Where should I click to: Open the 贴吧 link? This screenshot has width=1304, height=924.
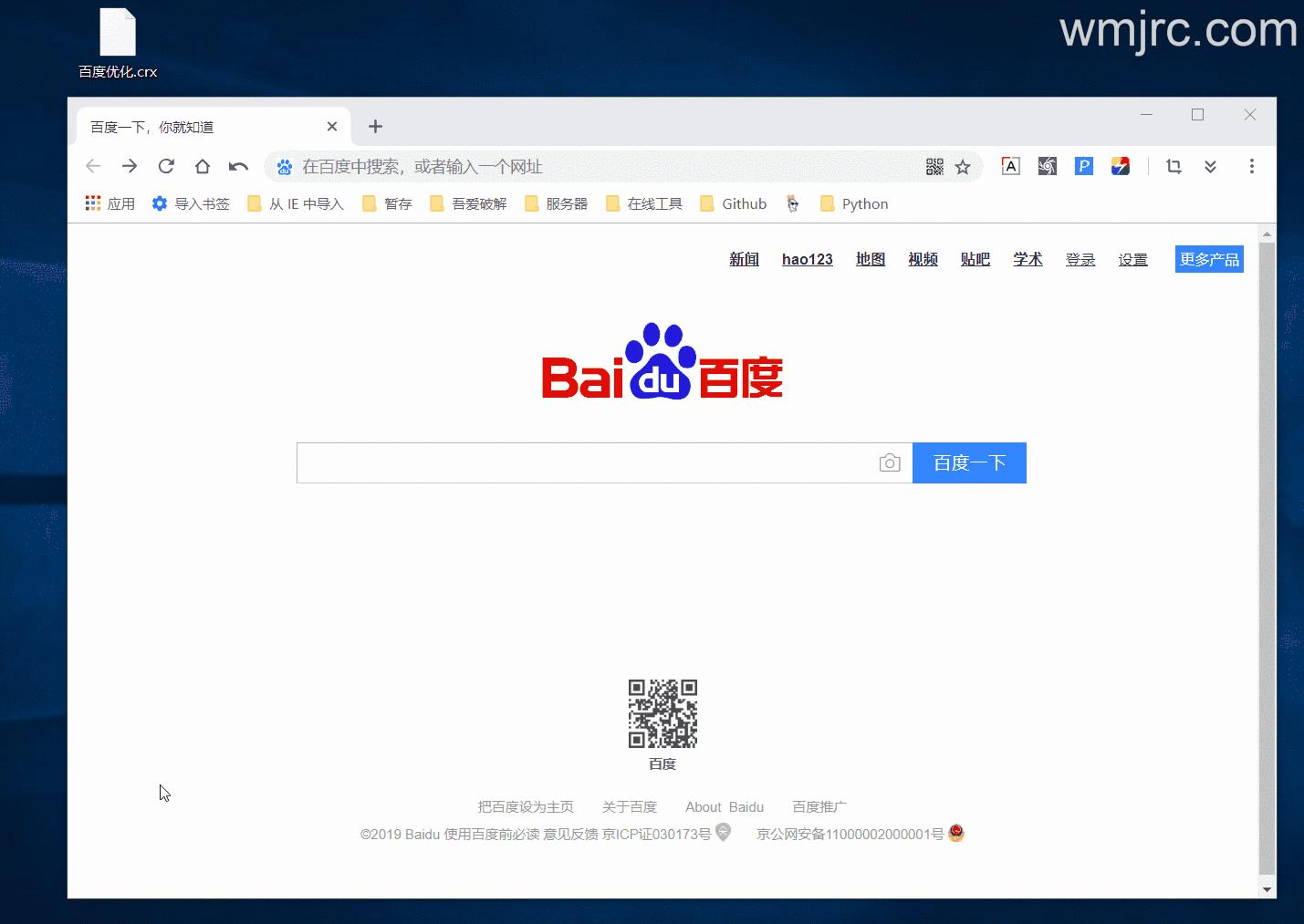coord(975,259)
